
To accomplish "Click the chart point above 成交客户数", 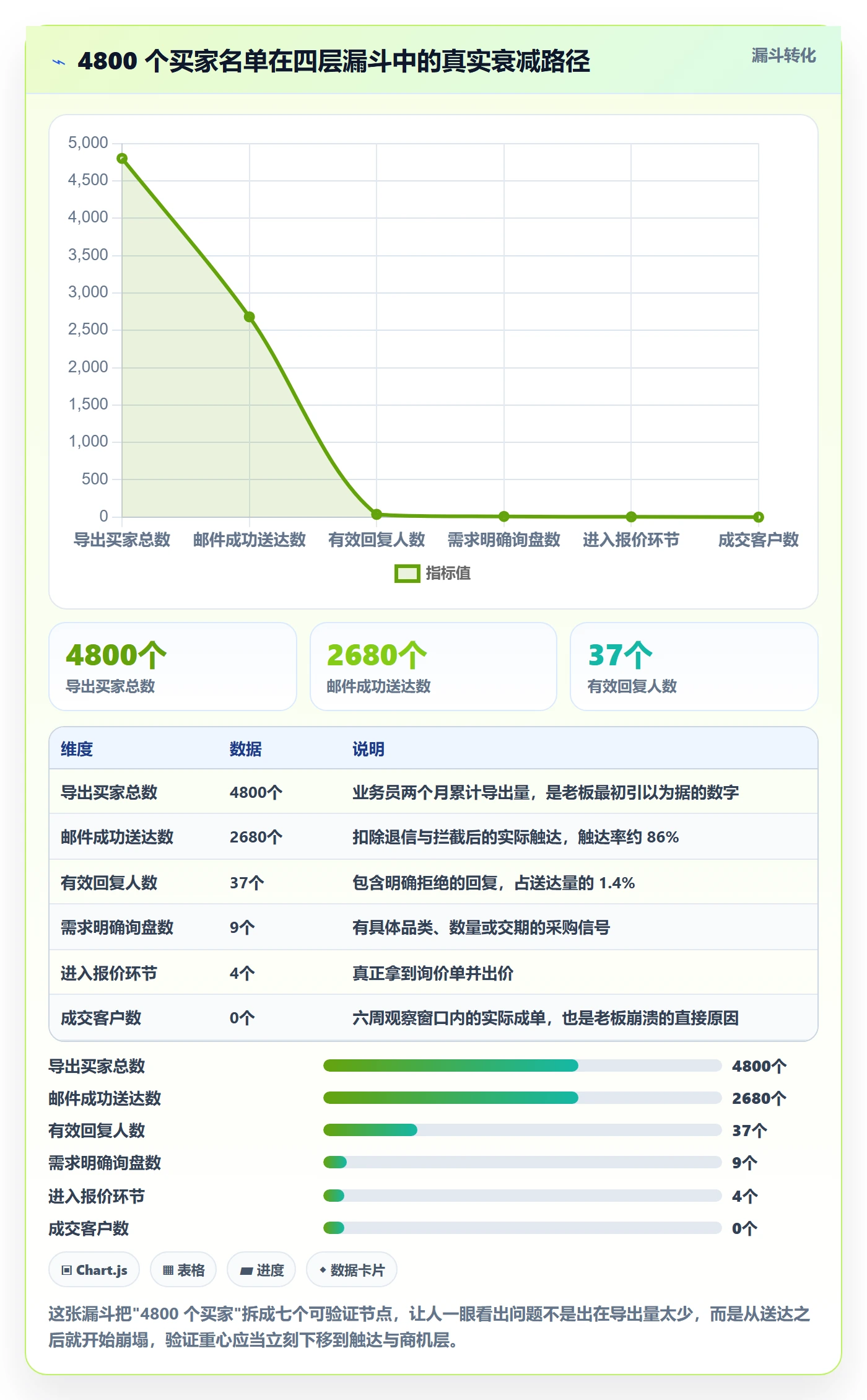I will click(759, 517).
